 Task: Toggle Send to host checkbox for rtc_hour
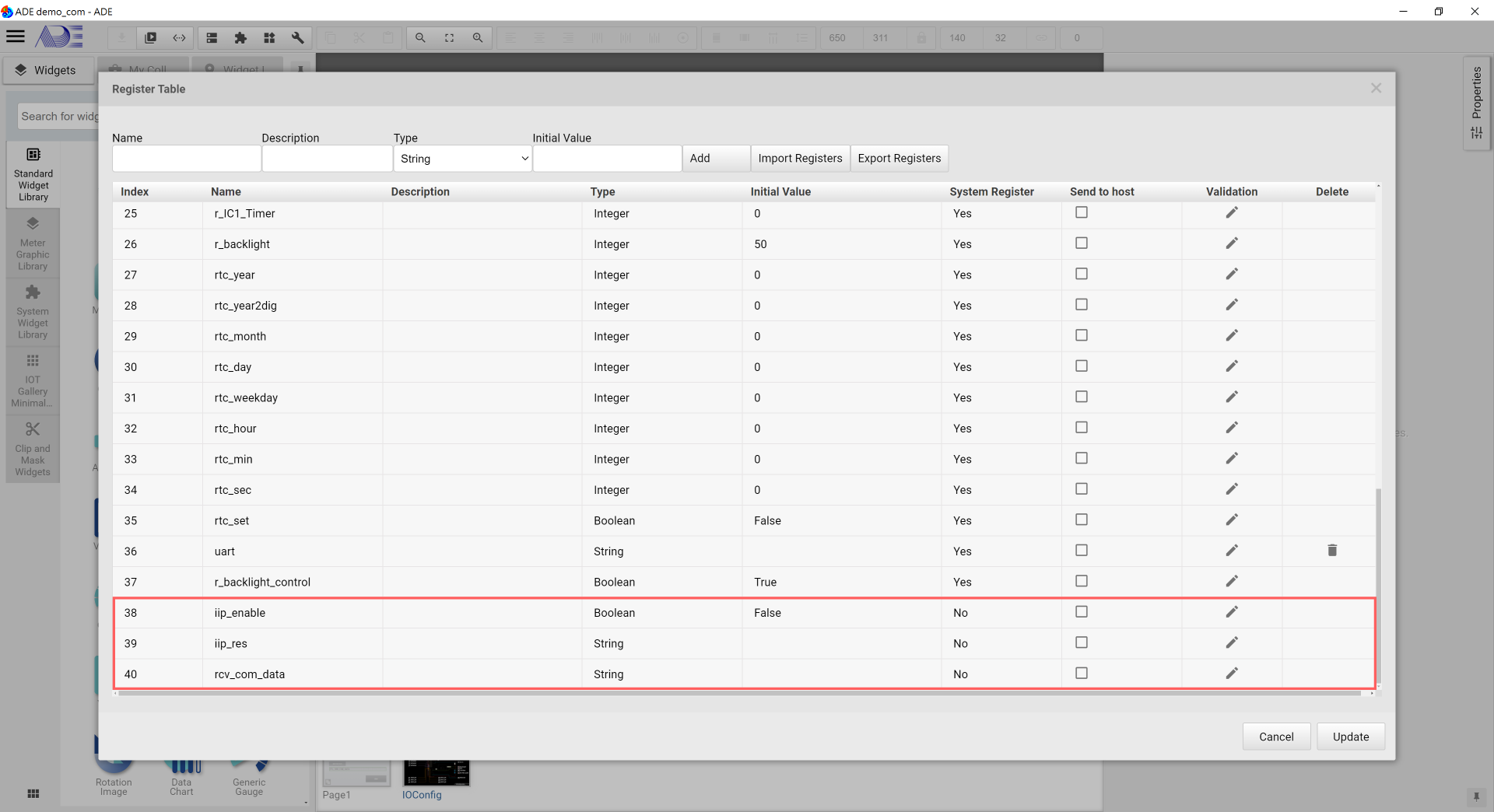click(1081, 428)
